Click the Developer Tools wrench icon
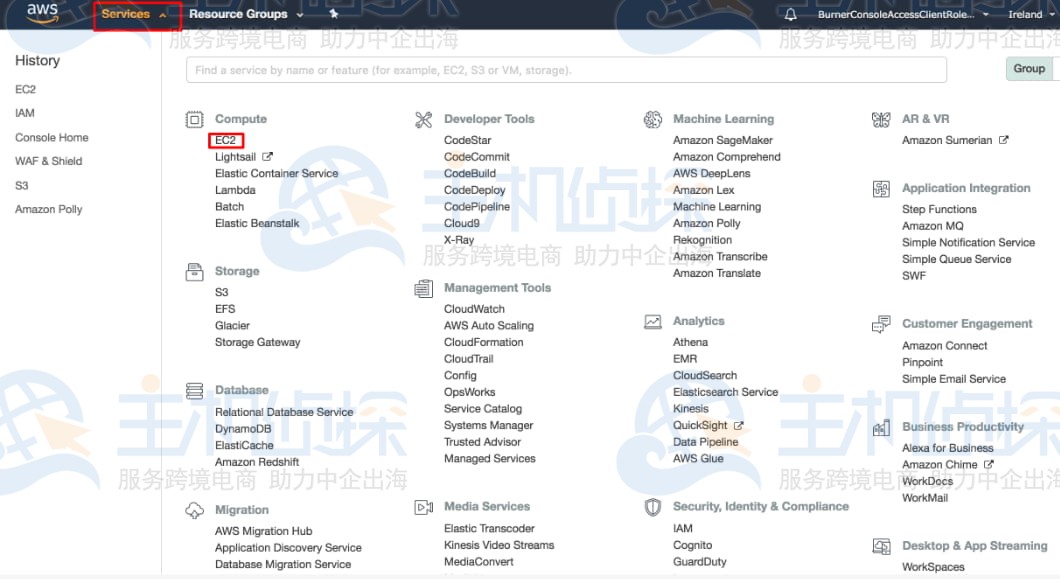This screenshot has height=579, width=1060. [423, 120]
